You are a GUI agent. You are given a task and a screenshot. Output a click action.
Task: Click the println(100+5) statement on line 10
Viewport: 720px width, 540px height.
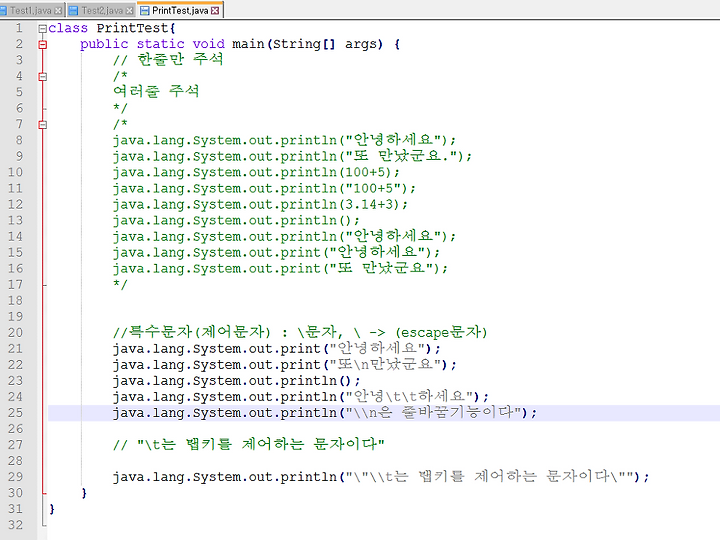(256, 173)
